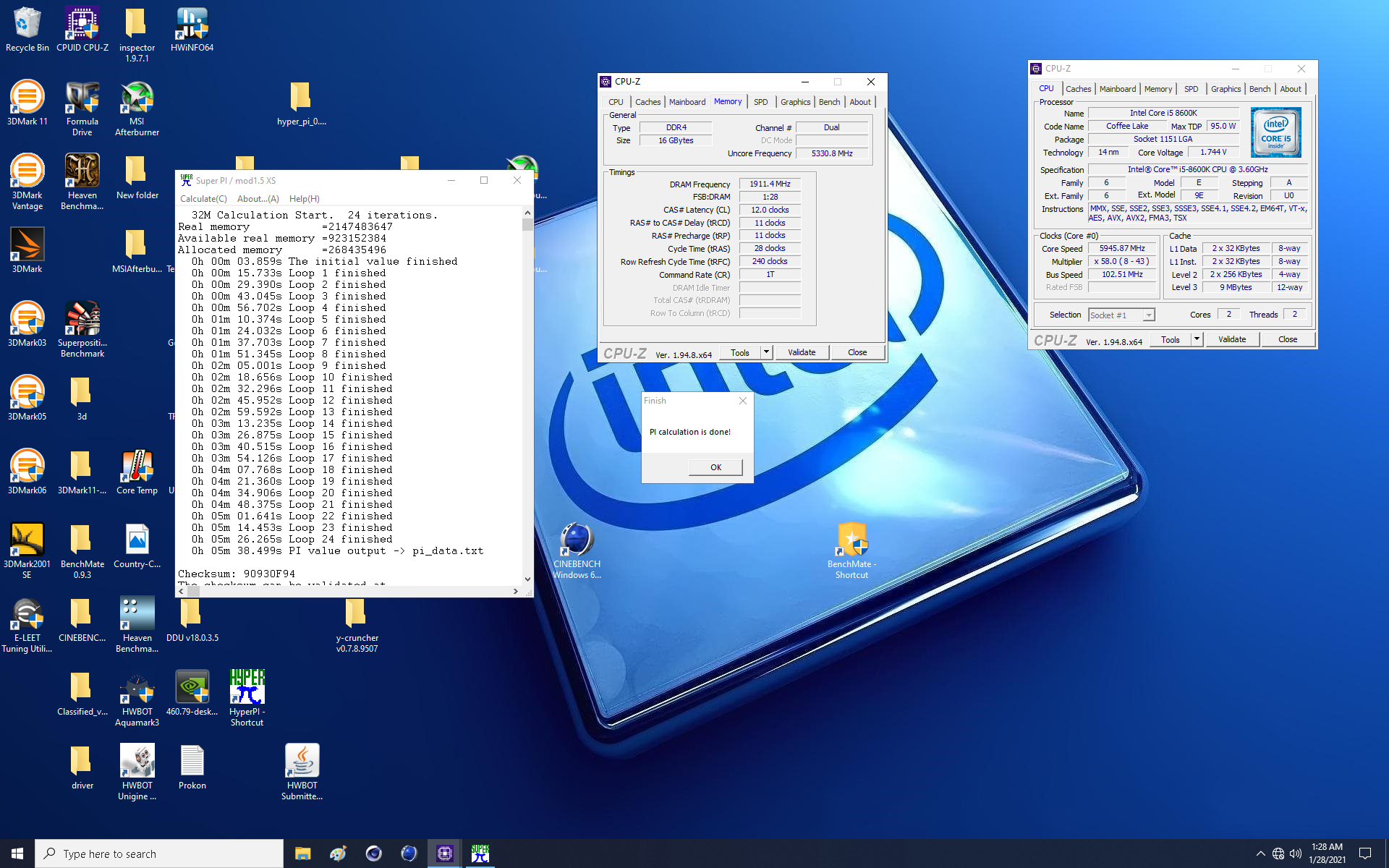Viewport: 1389px width, 868px height.
Task: Open HWBOT Aquamark3 shortcut
Action: tap(137, 699)
